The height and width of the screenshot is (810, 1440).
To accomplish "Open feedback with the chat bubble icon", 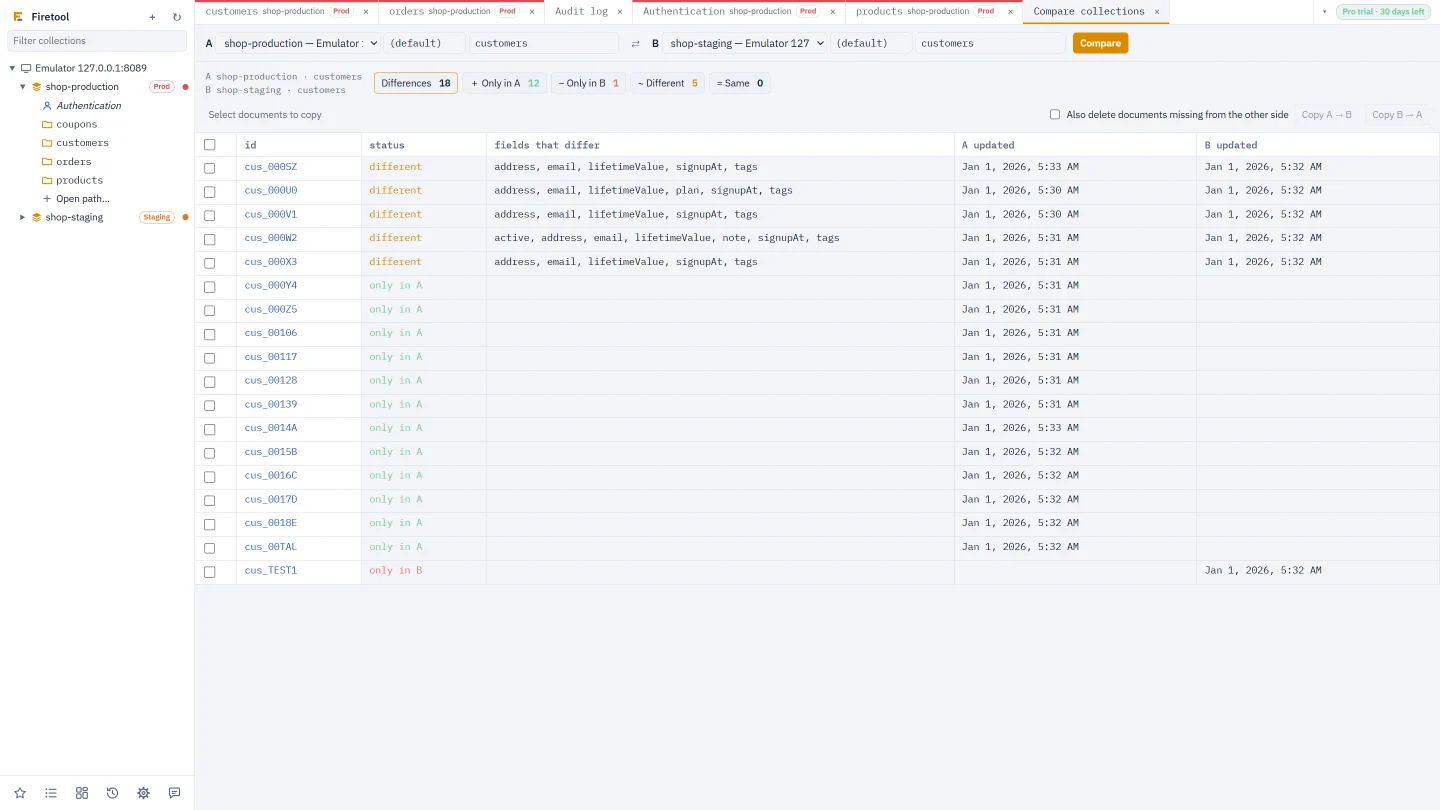I will point(174,793).
